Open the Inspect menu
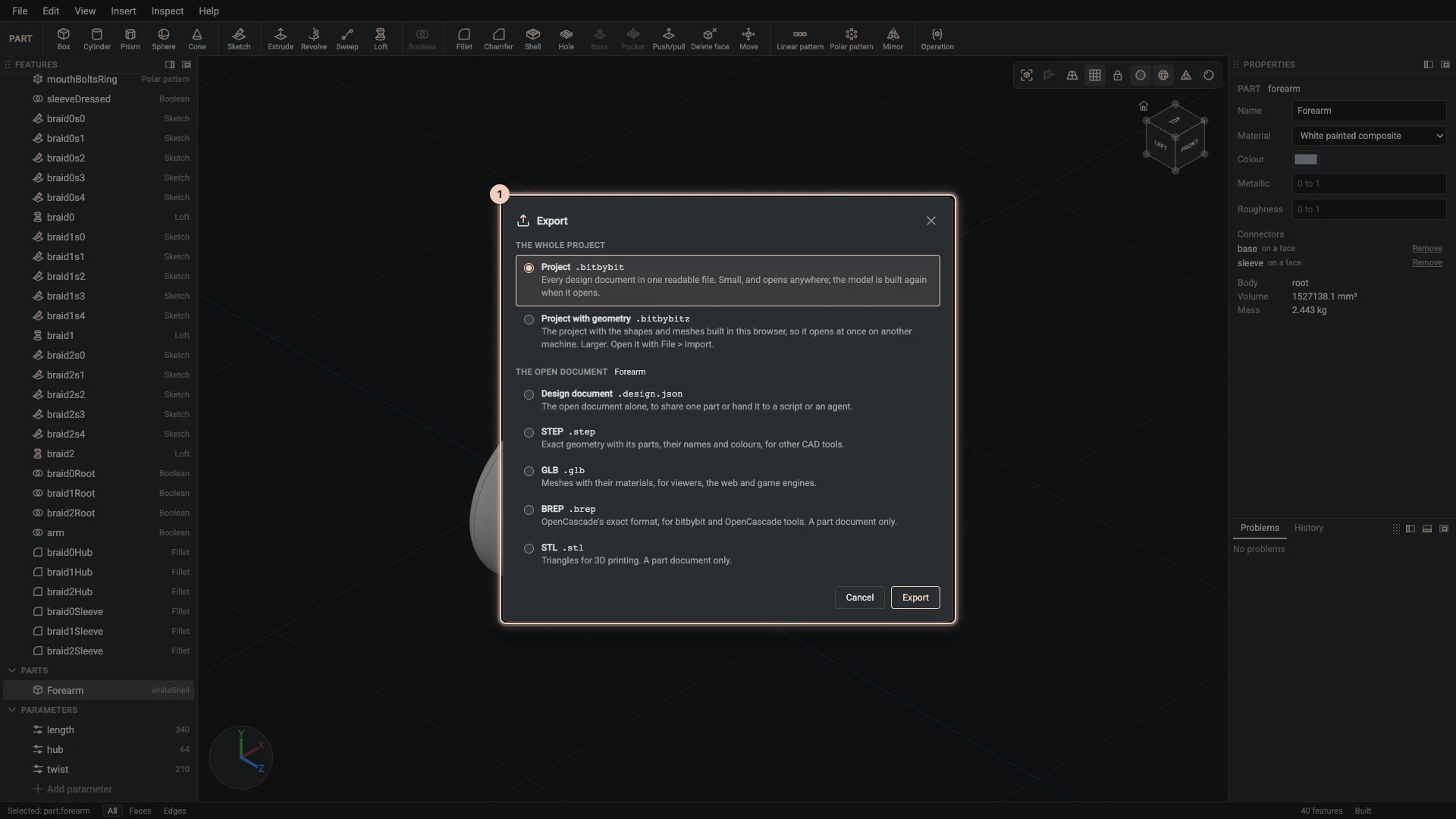 click(168, 11)
